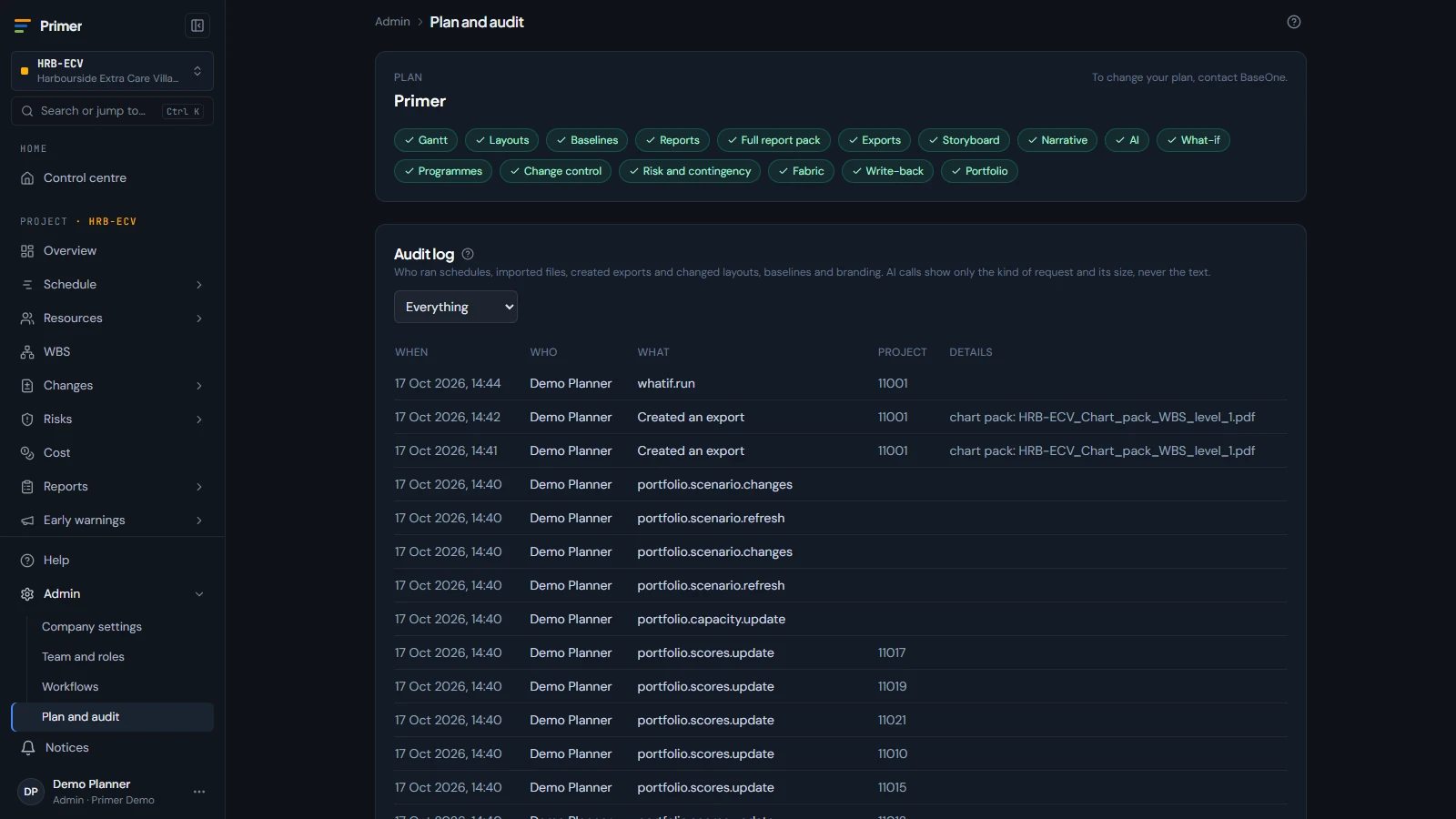The width and height of the screenshot is (1456, 819).
Task: Click the Risk and contingency chip
Action: click(x=690, y=171)
